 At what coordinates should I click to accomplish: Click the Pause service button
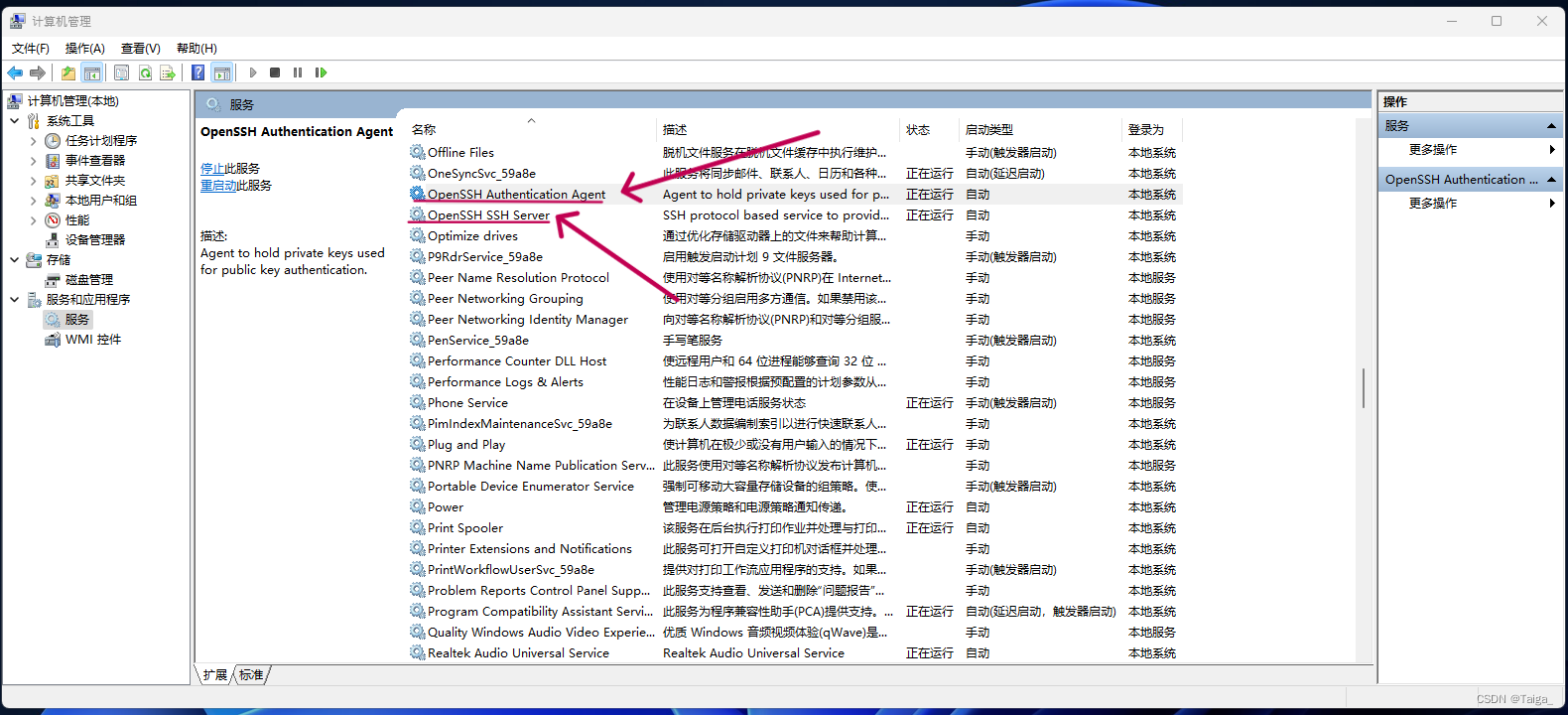point(298,72)
